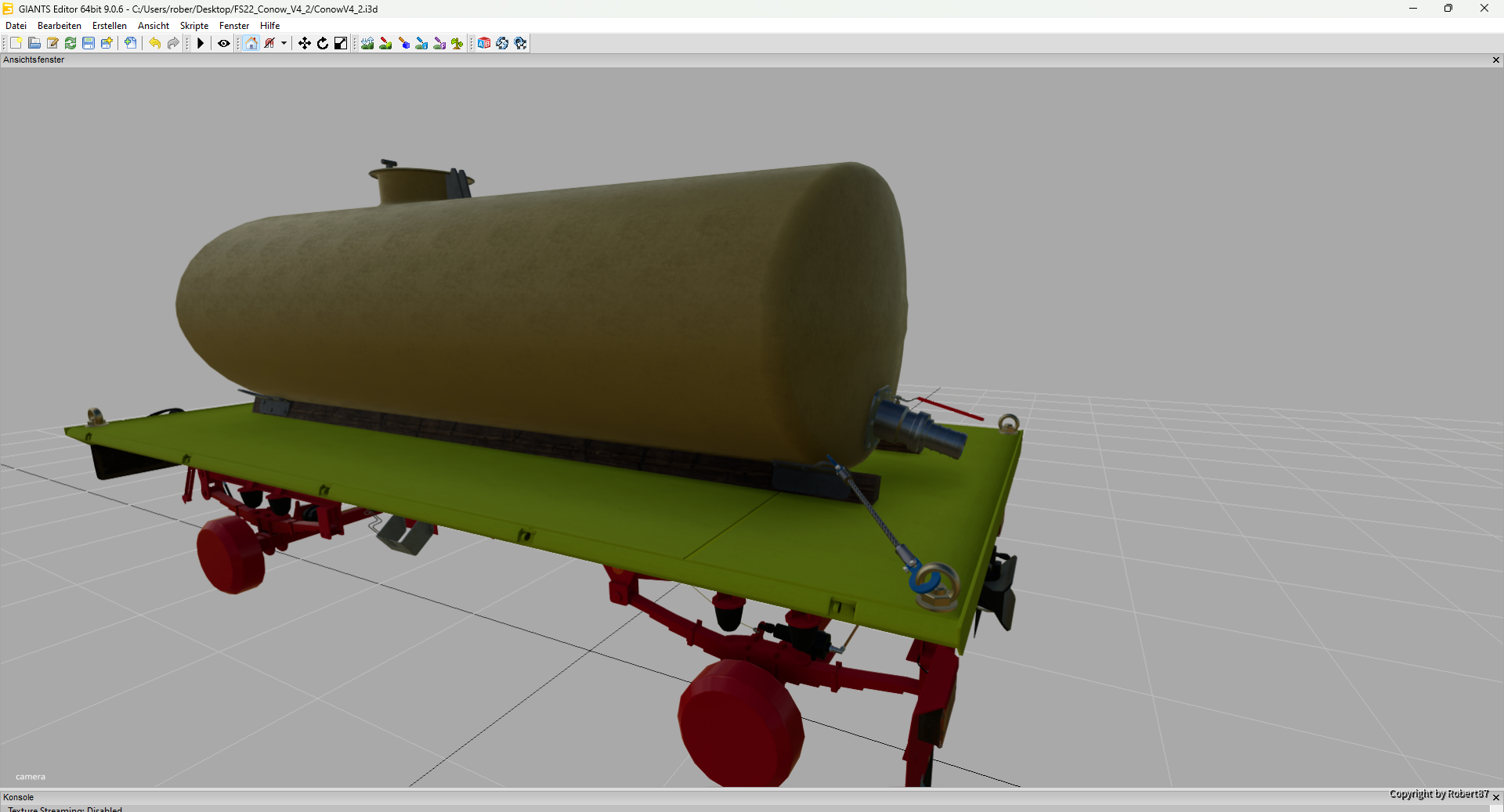Undo the last action
The image size is (1504, 812).
[x=155, y=43]
